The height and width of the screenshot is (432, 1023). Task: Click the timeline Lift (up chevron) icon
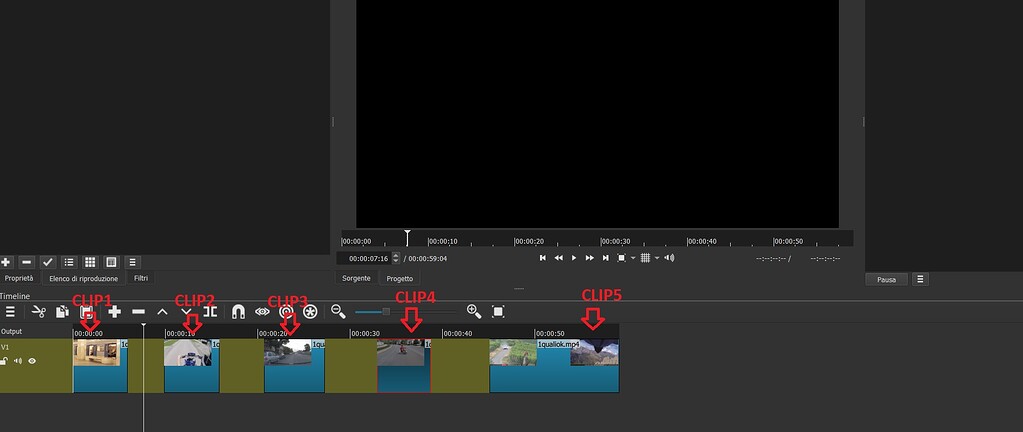pos(162,312)
